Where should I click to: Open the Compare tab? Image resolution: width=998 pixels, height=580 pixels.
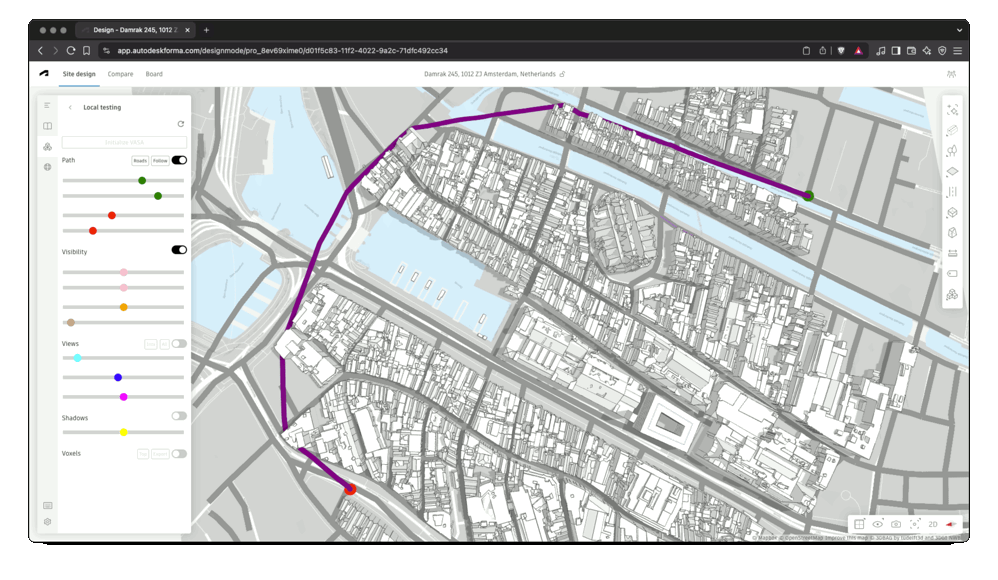120,74
